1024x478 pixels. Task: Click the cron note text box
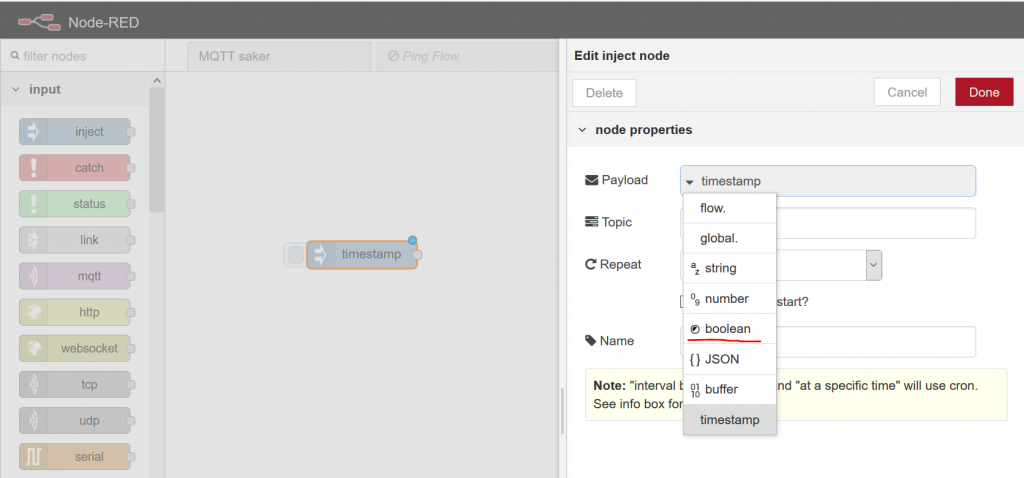tap(796, 394)
